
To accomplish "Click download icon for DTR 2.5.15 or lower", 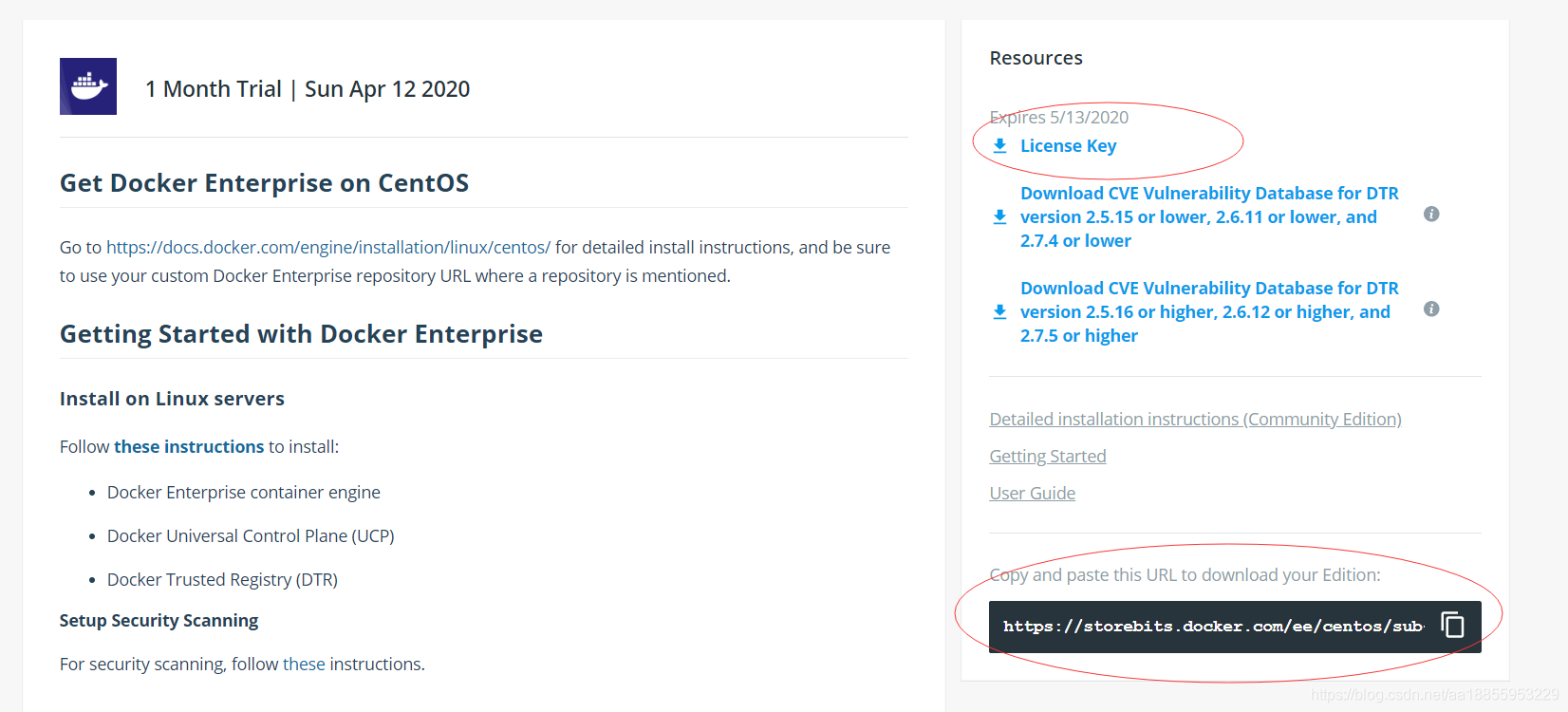I will coord(999,217).
